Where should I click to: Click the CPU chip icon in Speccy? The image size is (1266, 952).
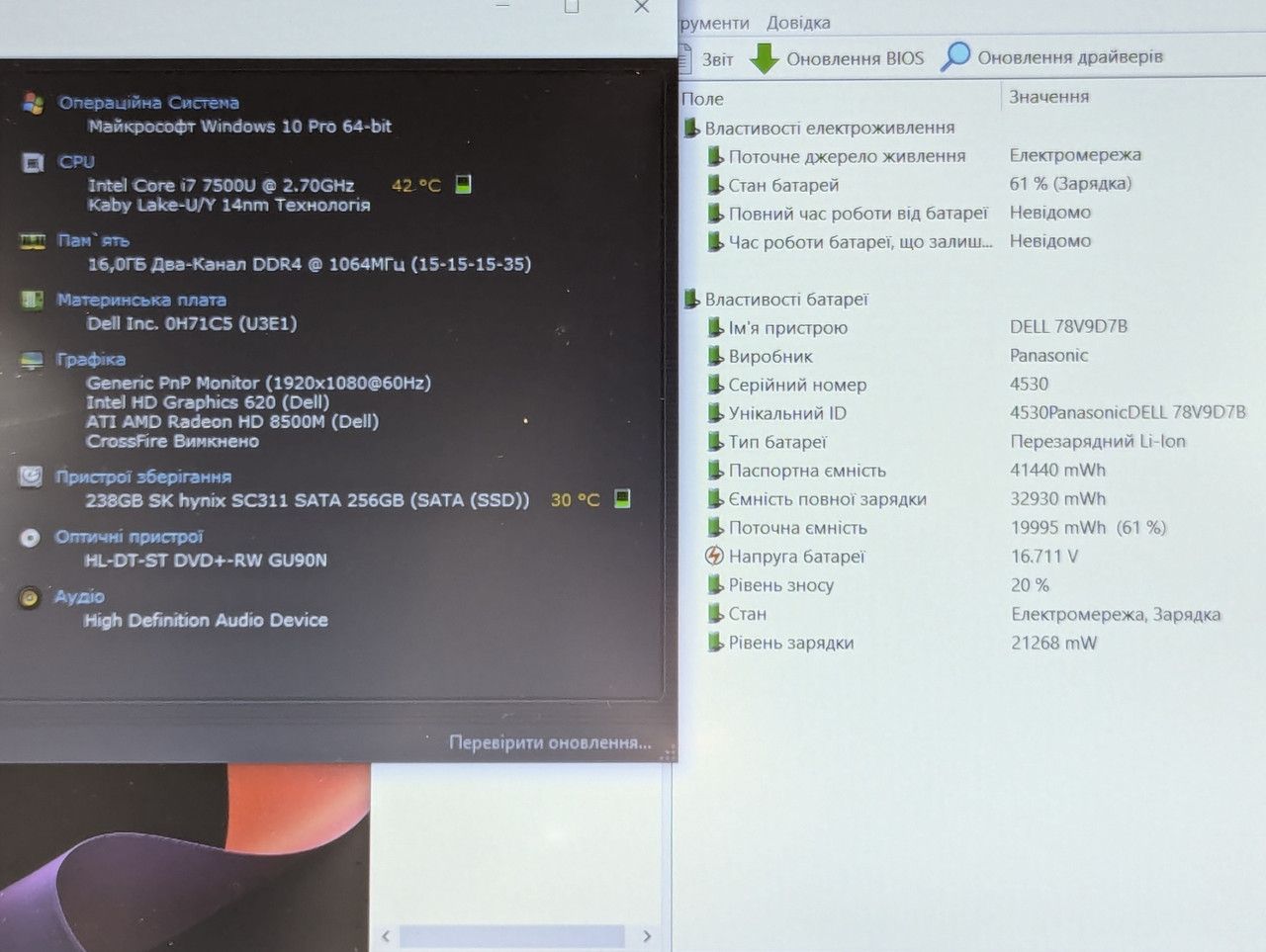point(34,163)
